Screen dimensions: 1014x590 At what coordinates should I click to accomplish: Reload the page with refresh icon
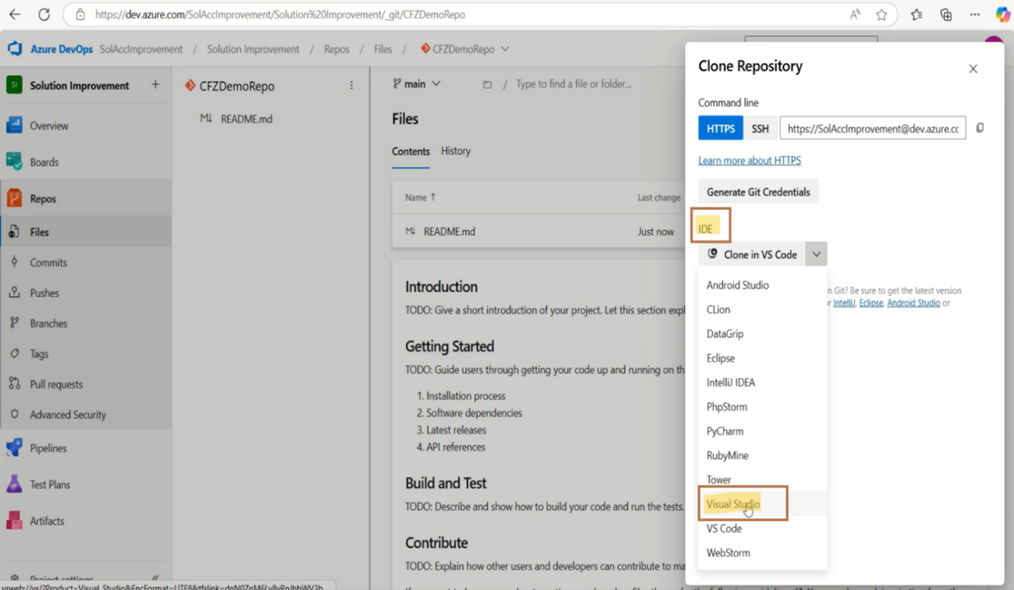(44, 14)
